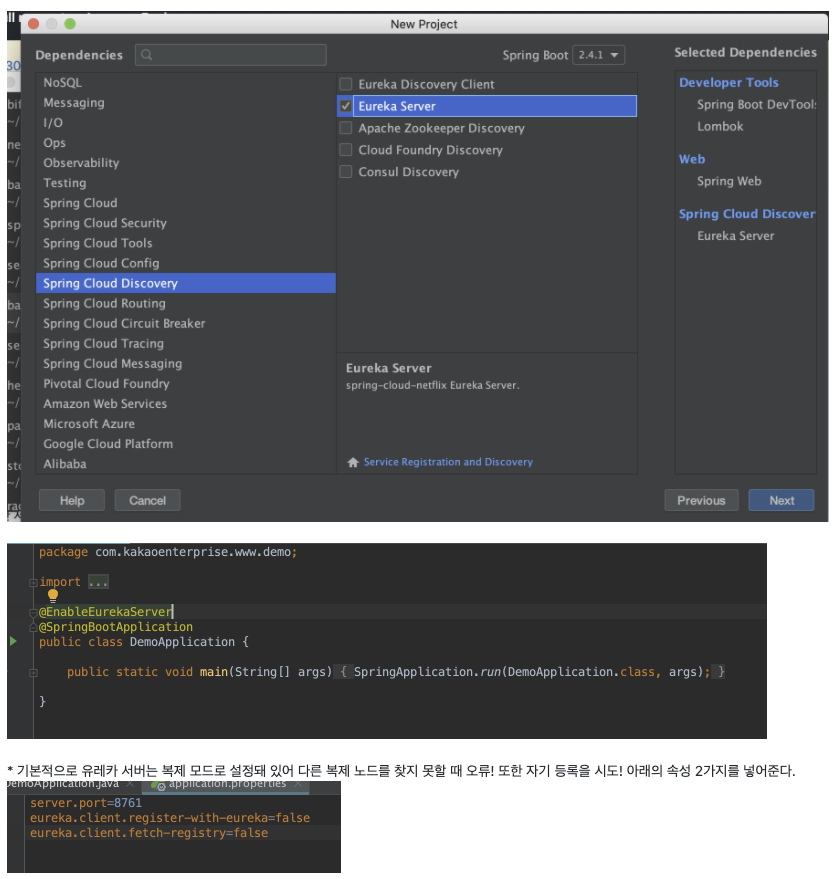The image size is (836, 879).
Task: Focus the Dependencies search field
Action: click(230, 55)
